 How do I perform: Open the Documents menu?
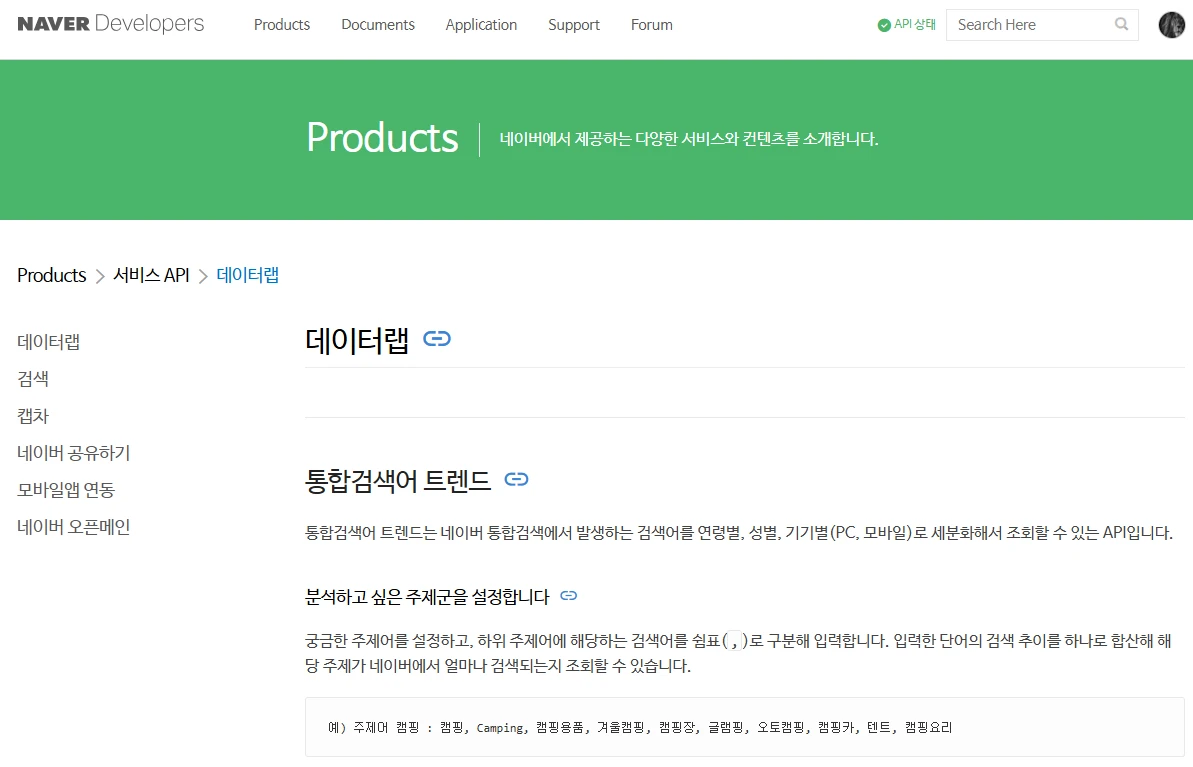[x=378, y=25]
